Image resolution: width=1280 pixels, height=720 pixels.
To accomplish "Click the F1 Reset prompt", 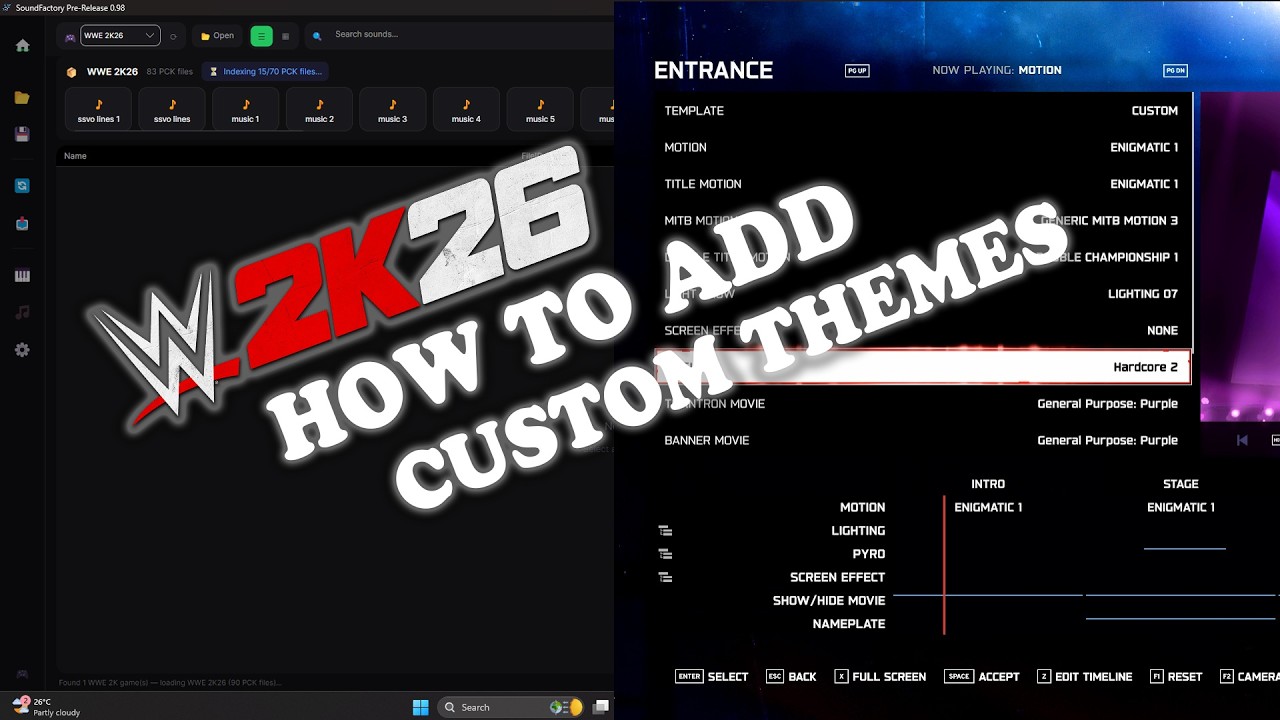I will click(x=1176, y=677).
